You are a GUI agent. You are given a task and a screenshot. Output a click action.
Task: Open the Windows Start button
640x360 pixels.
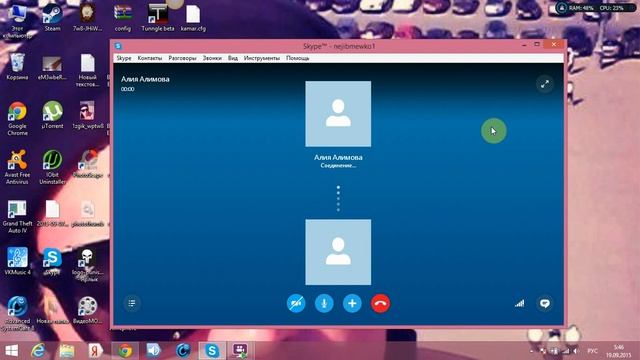[11, 351]
